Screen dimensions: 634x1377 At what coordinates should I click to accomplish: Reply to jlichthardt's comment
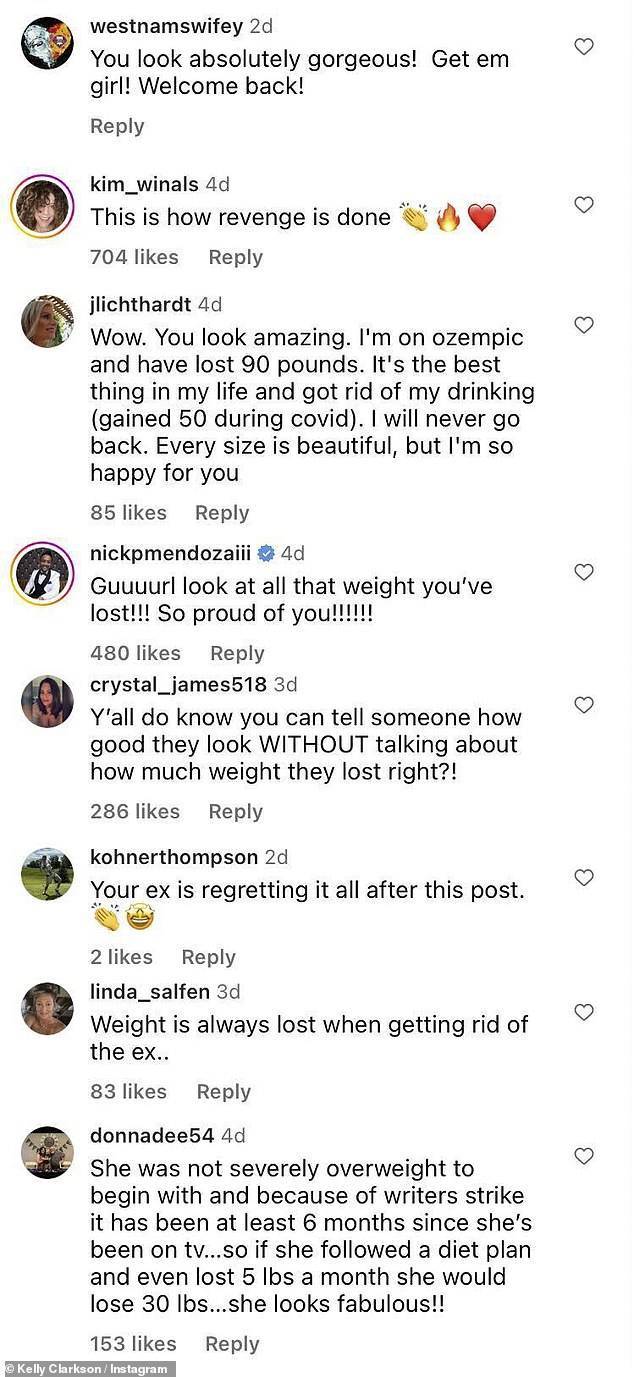click(222, 513)
